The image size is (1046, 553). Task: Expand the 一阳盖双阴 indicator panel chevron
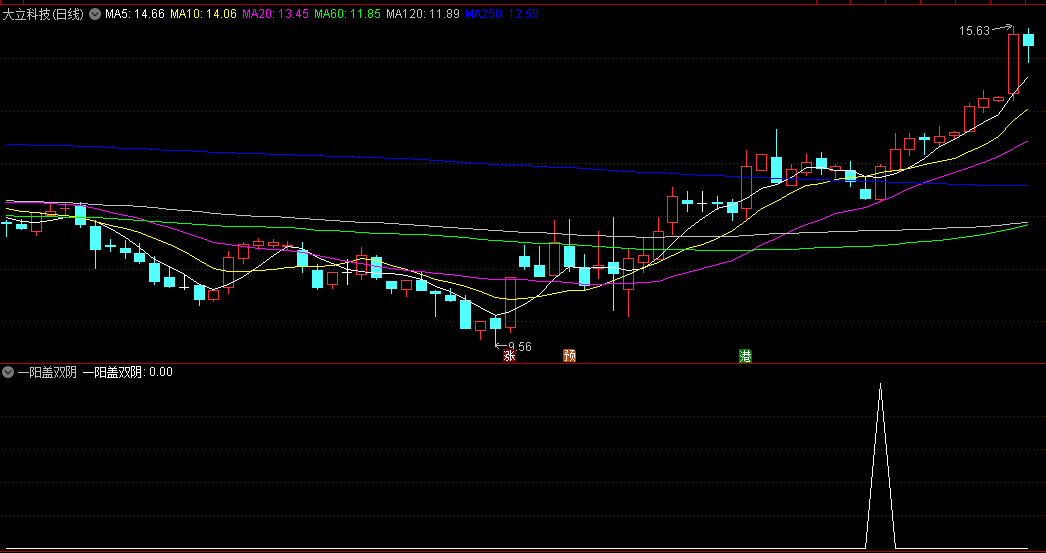click(9, 372)
